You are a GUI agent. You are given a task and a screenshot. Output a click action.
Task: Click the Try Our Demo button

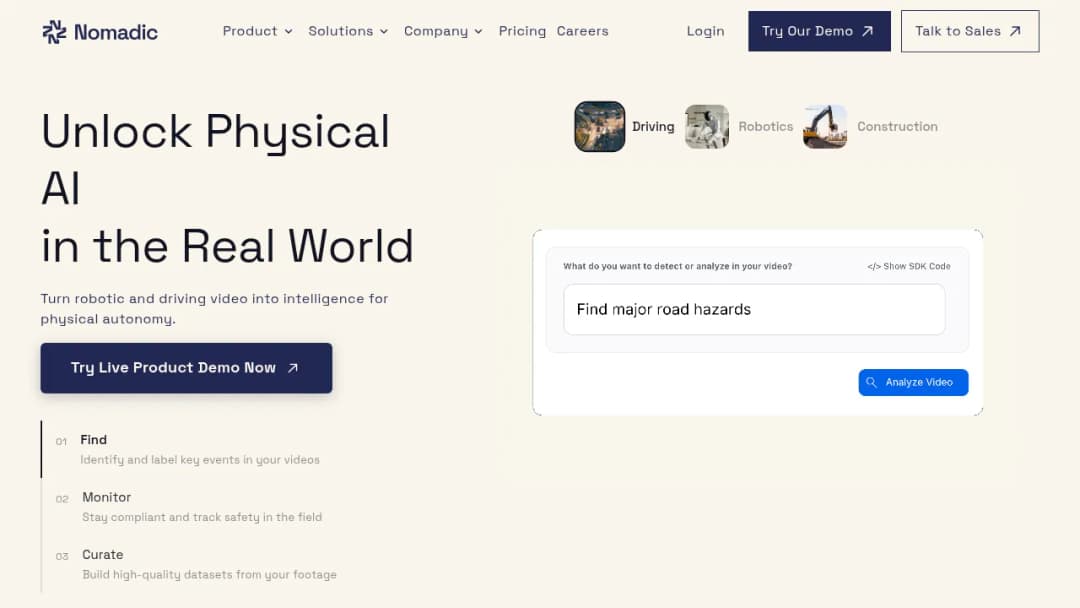click(x=819, y=31)
